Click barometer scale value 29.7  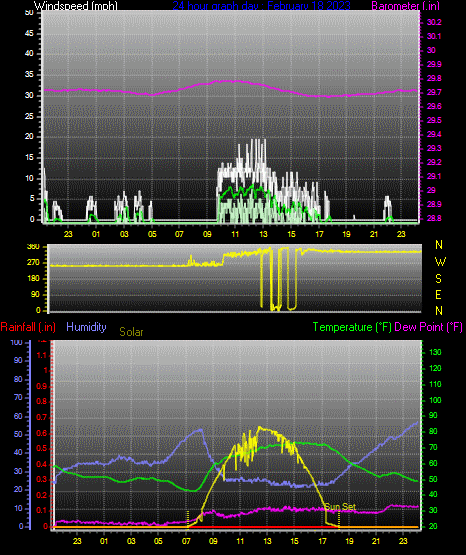(434, 92)
